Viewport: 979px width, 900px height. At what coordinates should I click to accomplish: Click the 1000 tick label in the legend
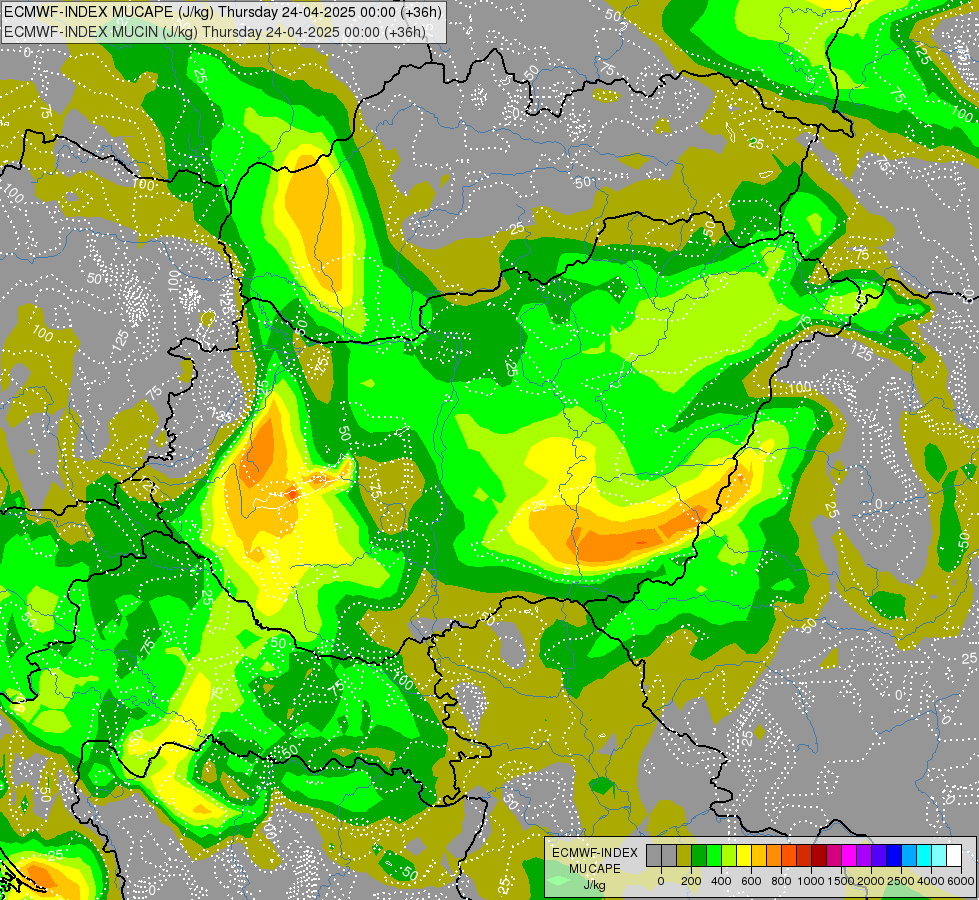(811, 881)
